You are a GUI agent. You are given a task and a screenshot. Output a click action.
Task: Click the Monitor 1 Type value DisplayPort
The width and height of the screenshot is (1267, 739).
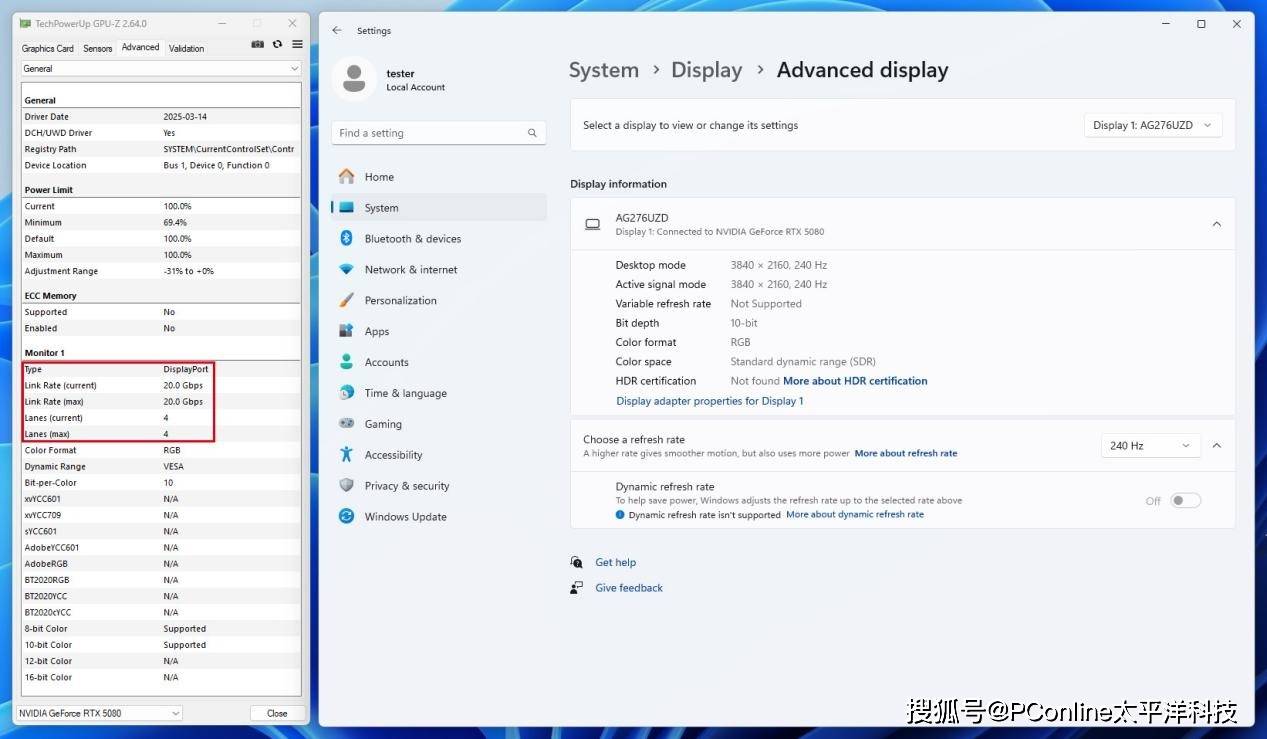pyautogui.click(x=186, y=369)
